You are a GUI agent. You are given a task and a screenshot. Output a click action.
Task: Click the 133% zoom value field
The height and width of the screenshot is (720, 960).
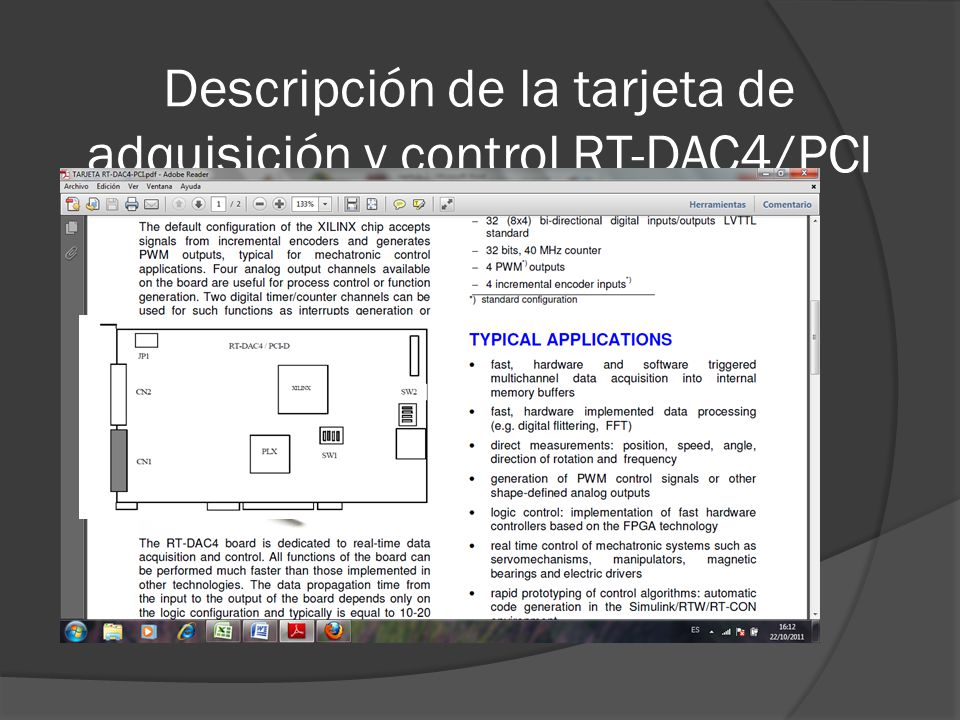coord(306,204)
